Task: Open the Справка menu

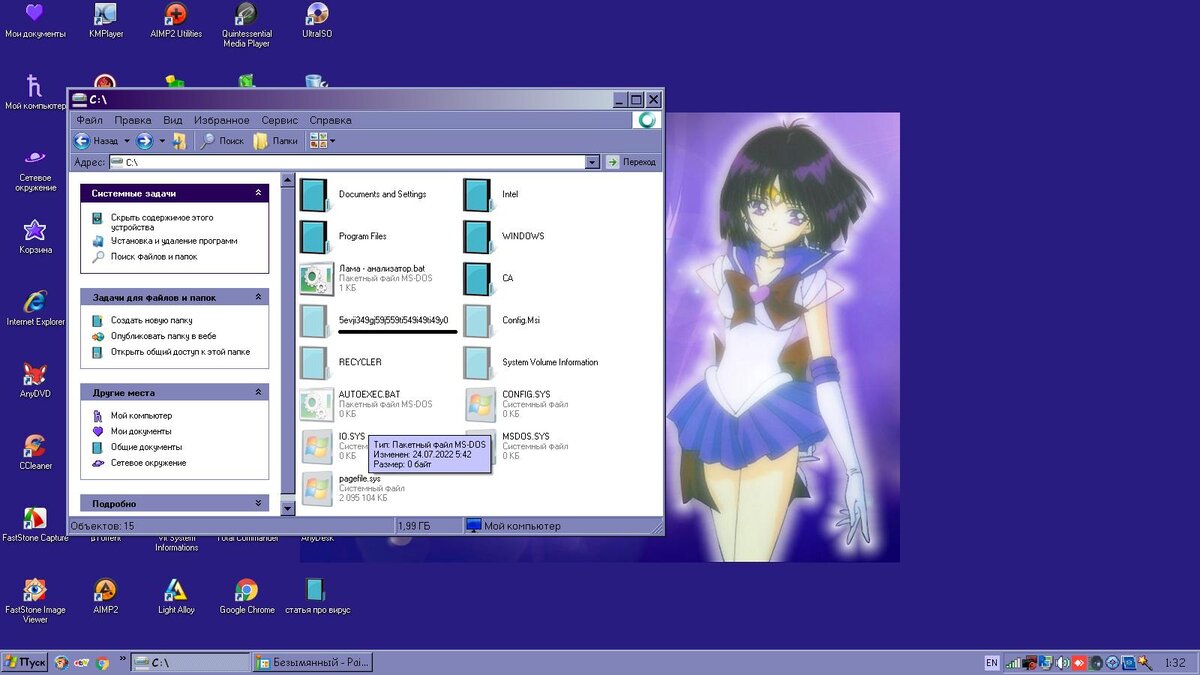Action: [x=330, y=120]
